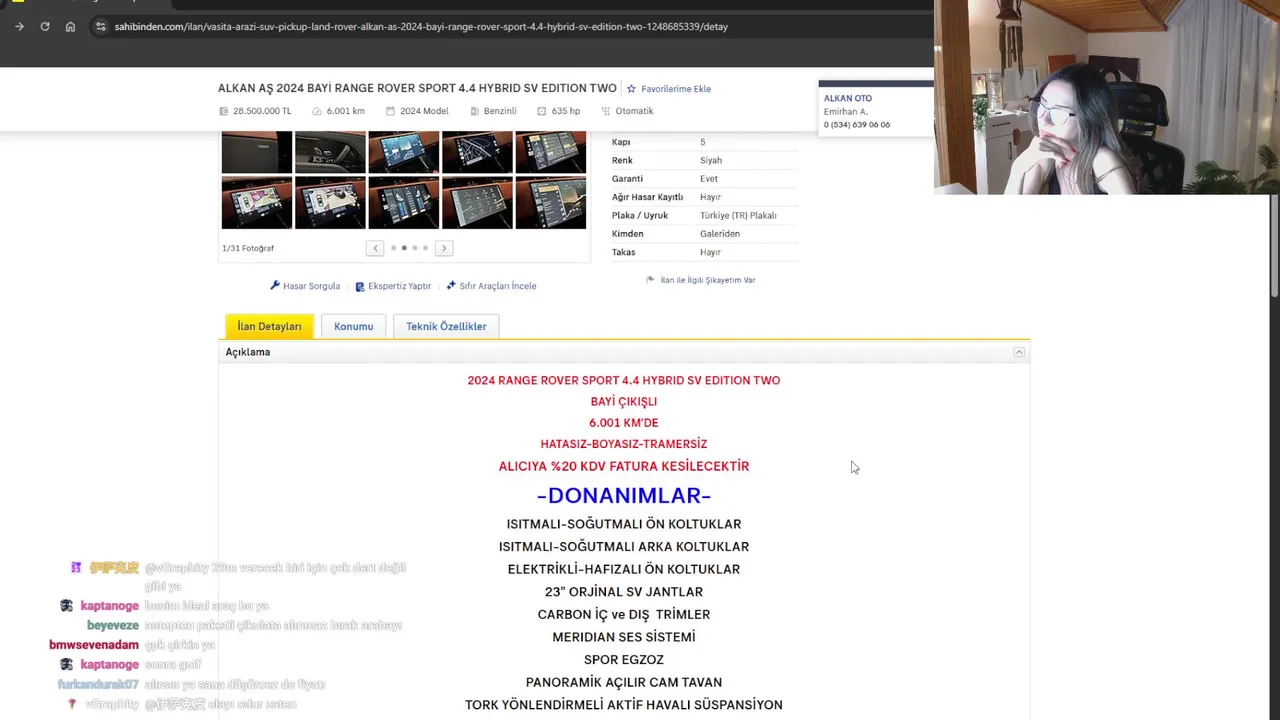This screenshot has height=720, width=1280.
Task: Click the fuel icon beside Benzinli
Action: (475, 111)
